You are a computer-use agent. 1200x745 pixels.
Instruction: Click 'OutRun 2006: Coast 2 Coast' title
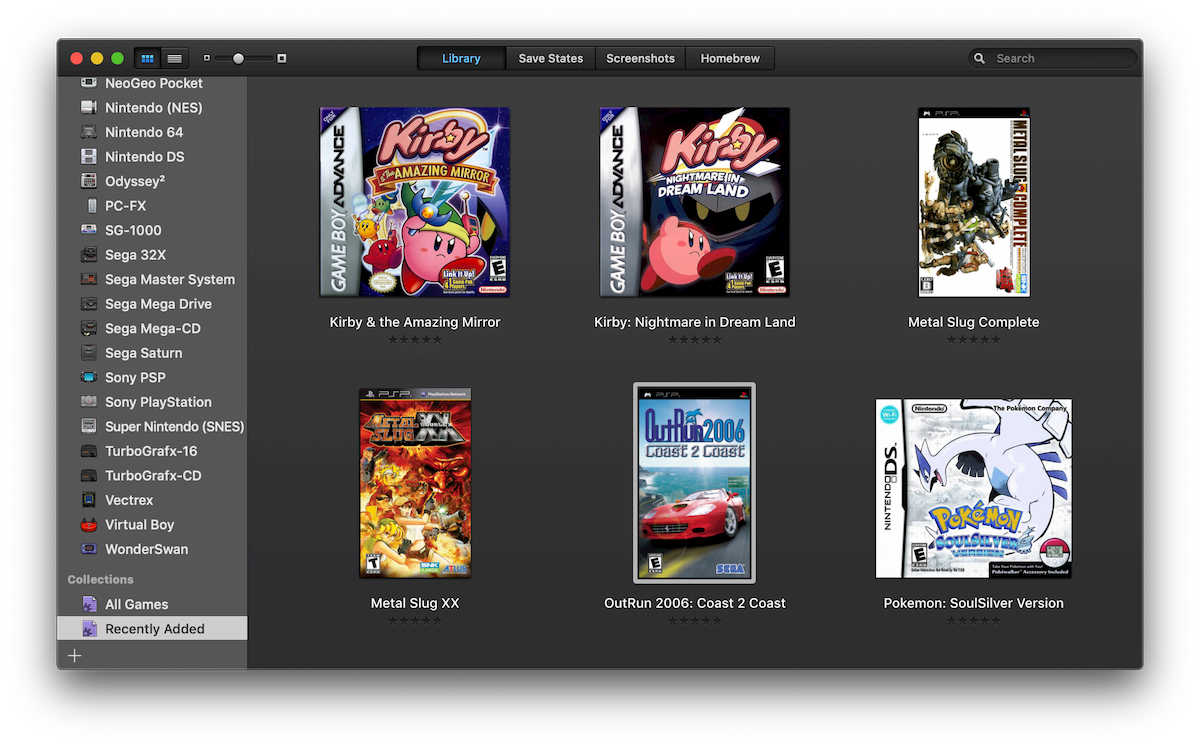click(x=695, y=603)
